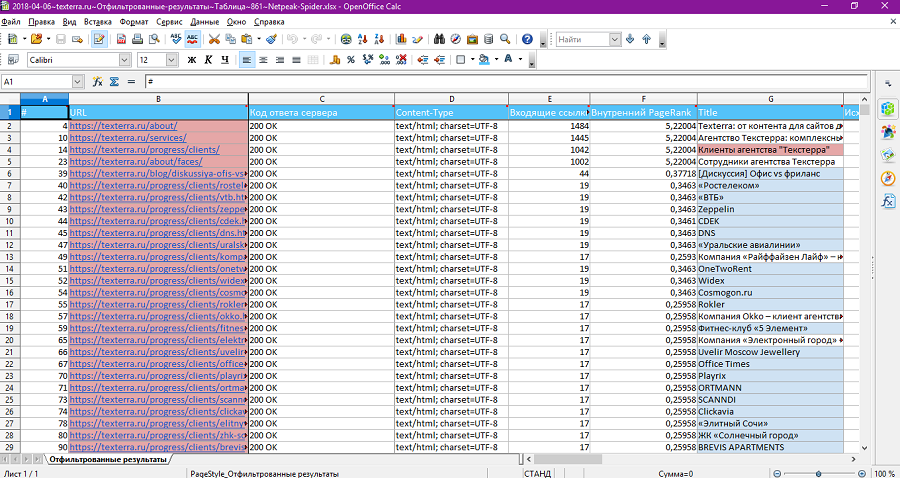The width and height of the screenshot is (900, 478).
Task: Toggle bold Ж formatting
Action: tap(192, 59)
